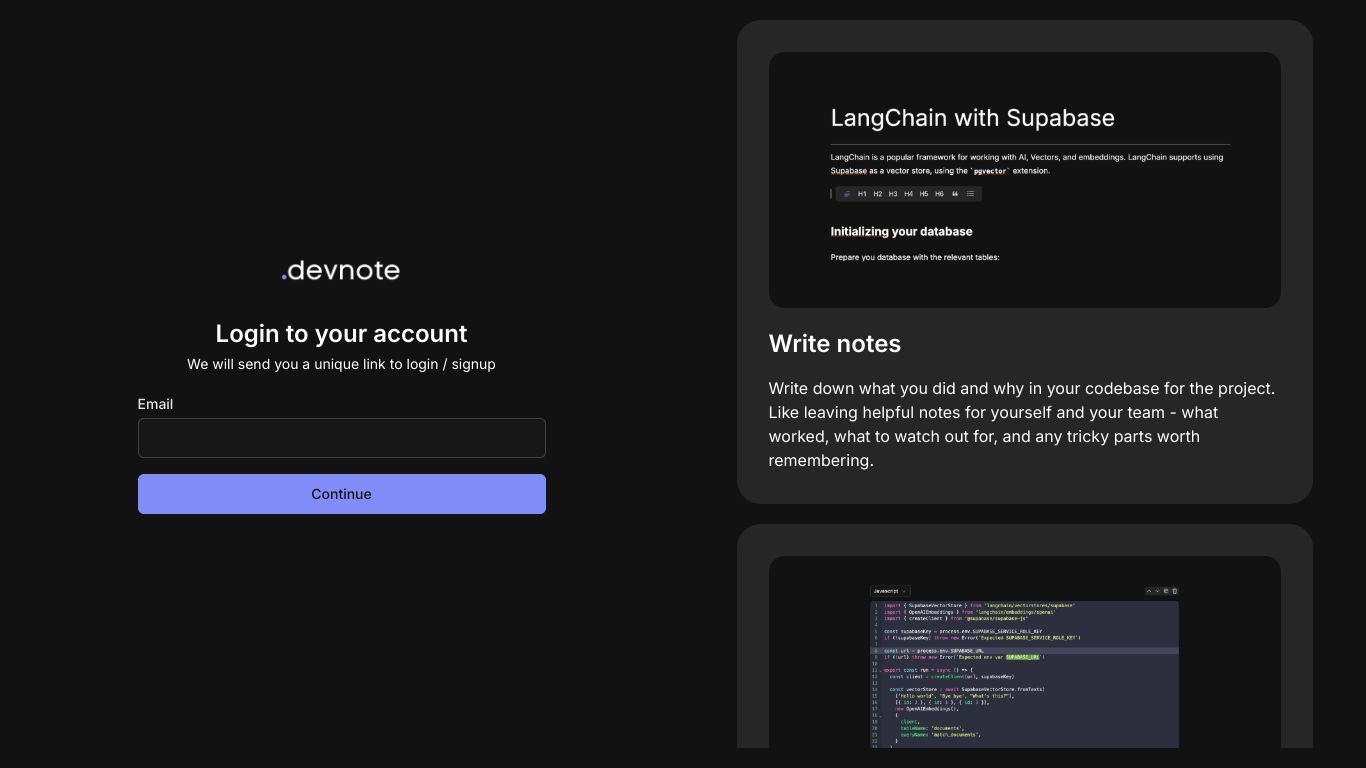Open the Javascript code editor preview image
This screenshot has height=768, width=1366.
(x=1024, y=652)
